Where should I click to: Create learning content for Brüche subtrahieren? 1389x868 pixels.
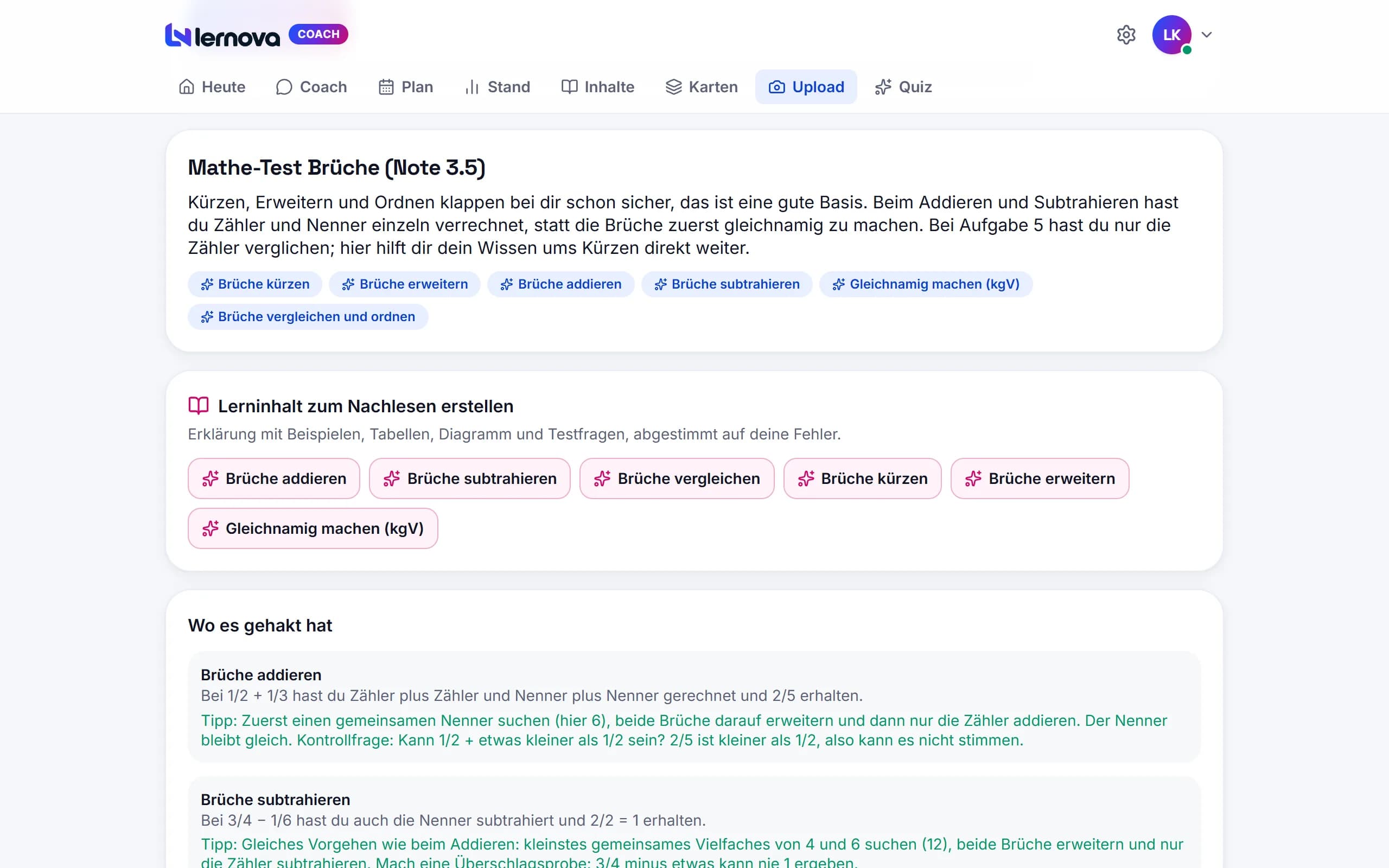469,478
